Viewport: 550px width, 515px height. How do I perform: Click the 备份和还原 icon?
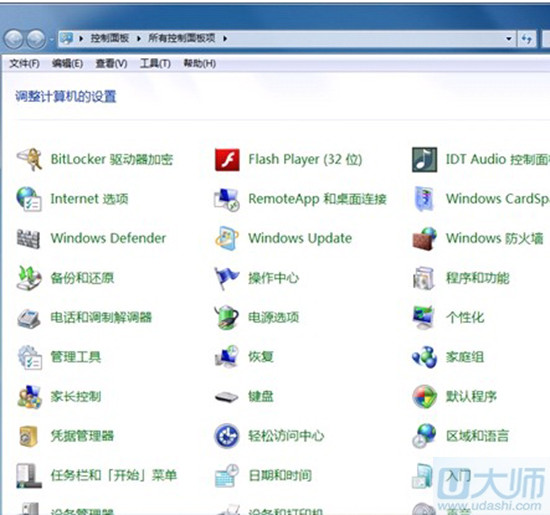29,278
